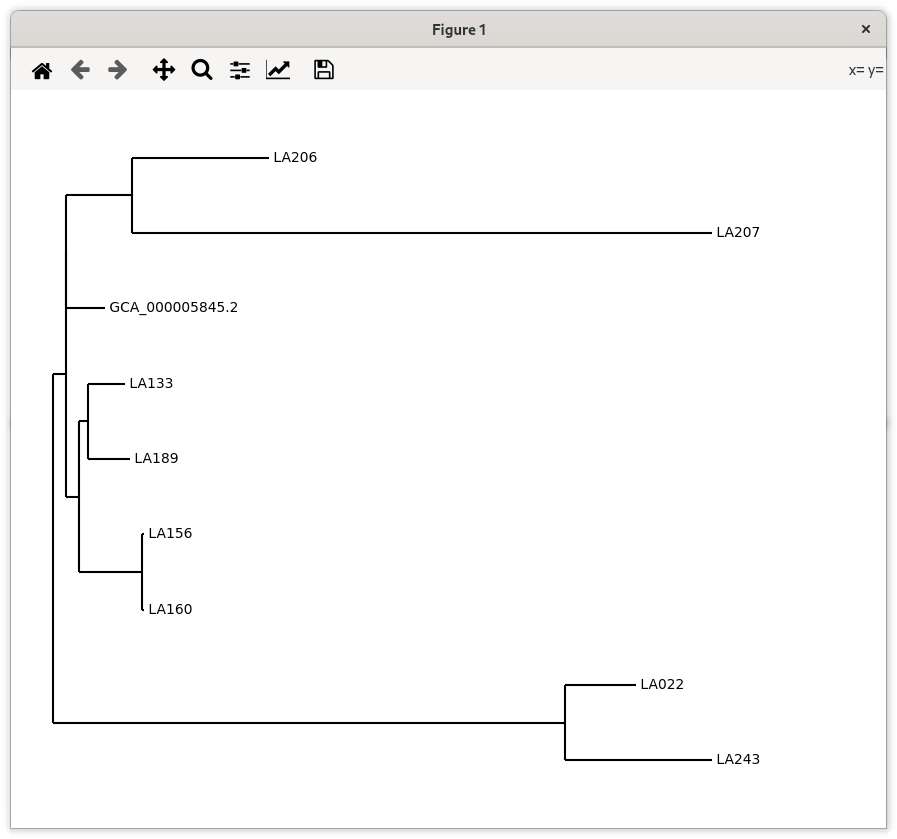
Task: Pick the LA156 leaf label
Action: click(x=170, y=534)
